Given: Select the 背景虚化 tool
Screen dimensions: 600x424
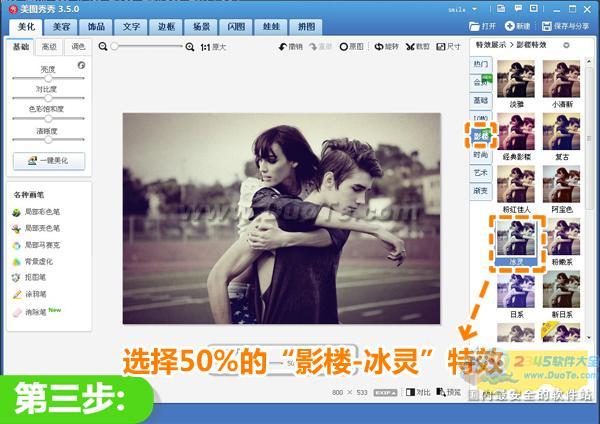Looking at the screenshot, I should tap(33, 262).
